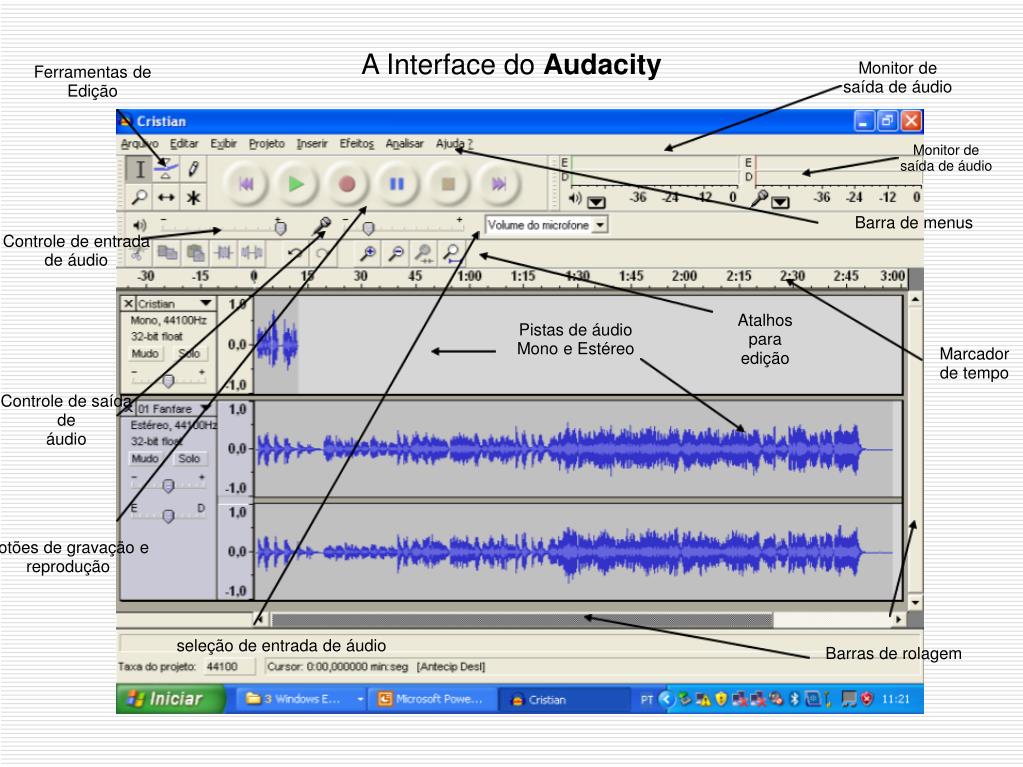1023x767 pixels.
Task: Pause playback with the blue Pause button
Action: pos(397,185)
